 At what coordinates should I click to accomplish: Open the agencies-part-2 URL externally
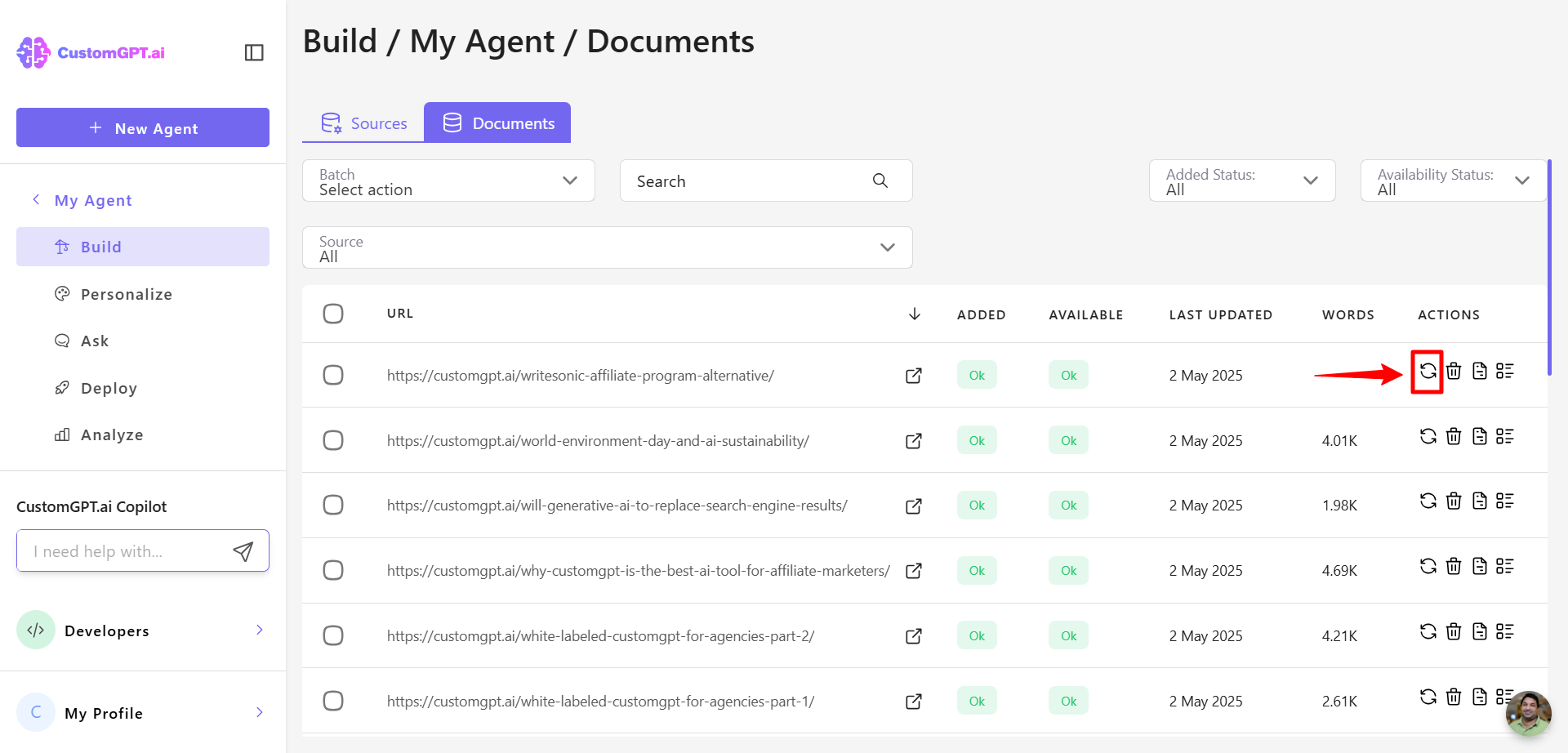914,636
